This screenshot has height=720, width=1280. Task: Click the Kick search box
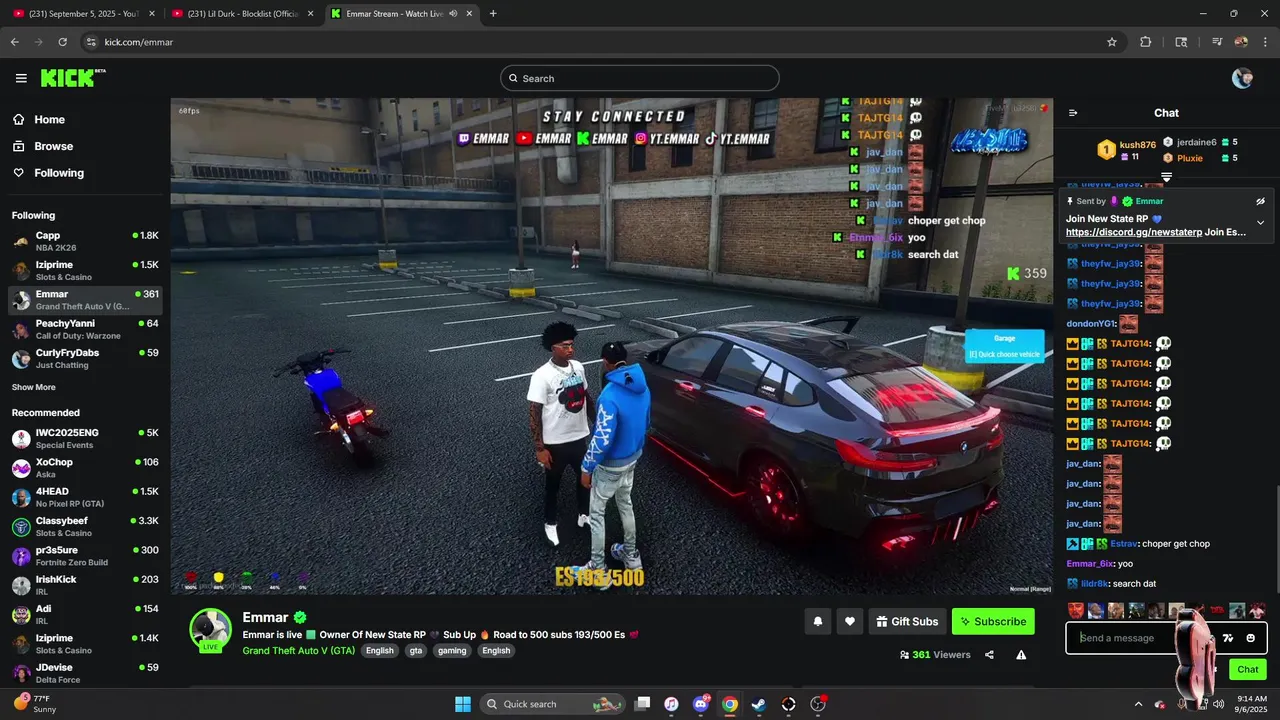coord(640,78)
